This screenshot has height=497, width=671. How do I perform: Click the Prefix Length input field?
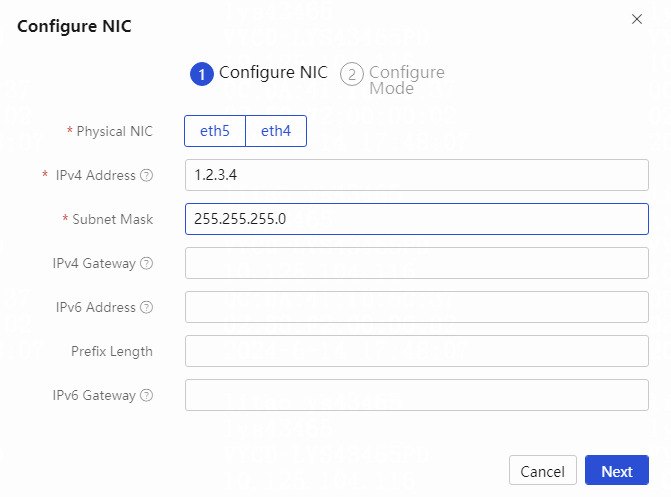(x=417, y=351)
